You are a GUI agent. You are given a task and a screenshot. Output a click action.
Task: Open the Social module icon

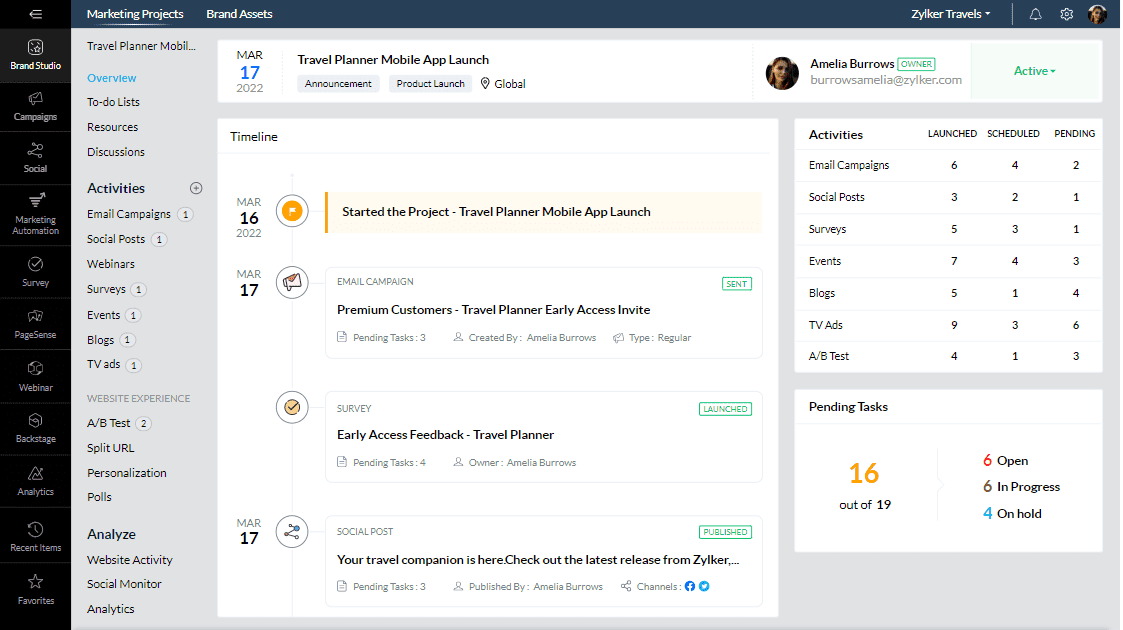pos(35,157)
